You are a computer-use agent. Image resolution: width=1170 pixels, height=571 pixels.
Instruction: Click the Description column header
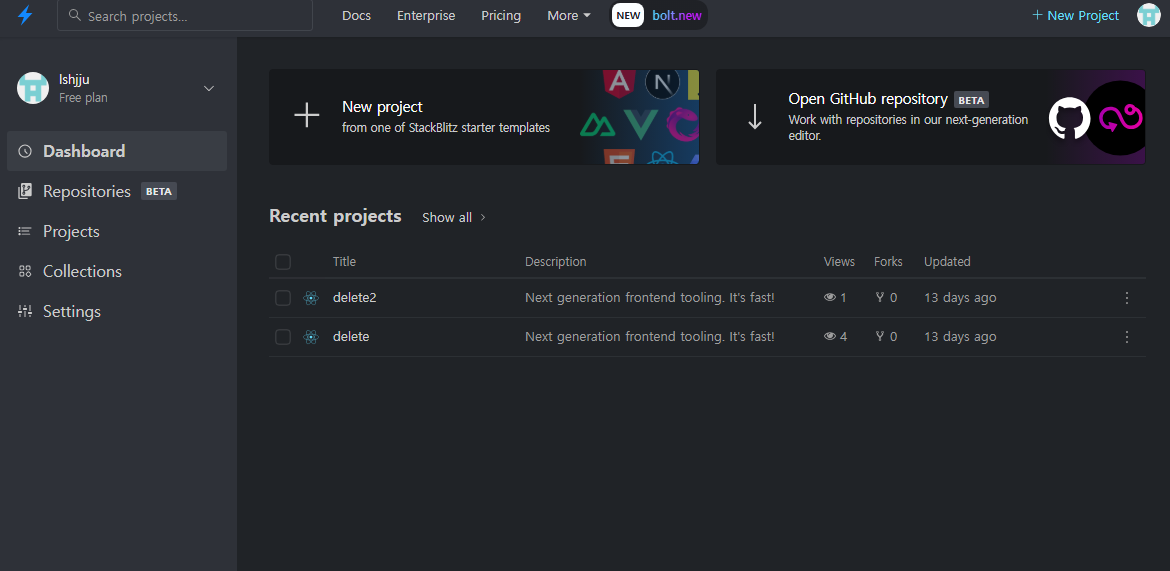coord(555,261)
